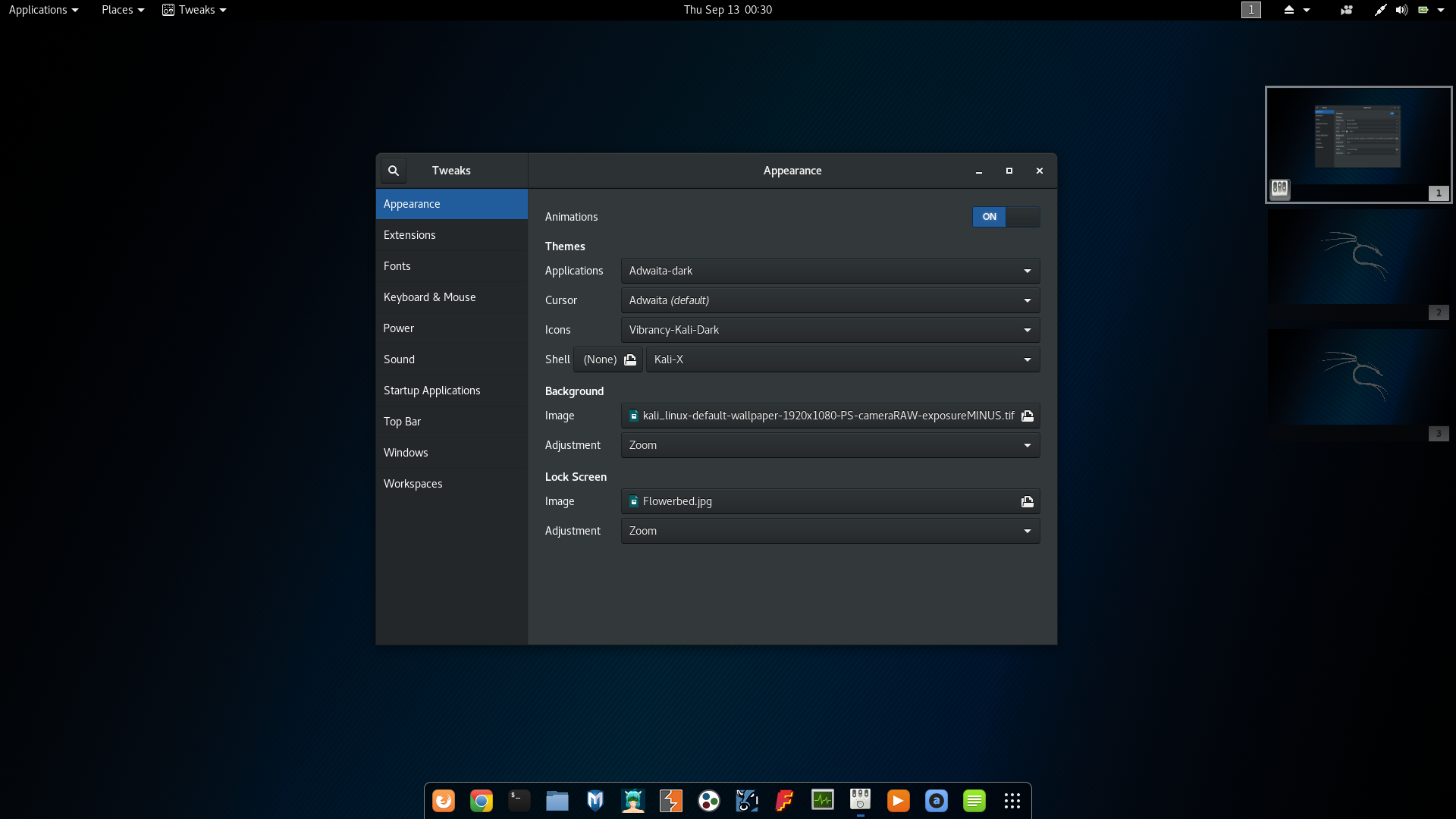Click the video camera recorder icon in top bar
The width and height of the screenshot is (1456, 819).
coord(1347,10)
